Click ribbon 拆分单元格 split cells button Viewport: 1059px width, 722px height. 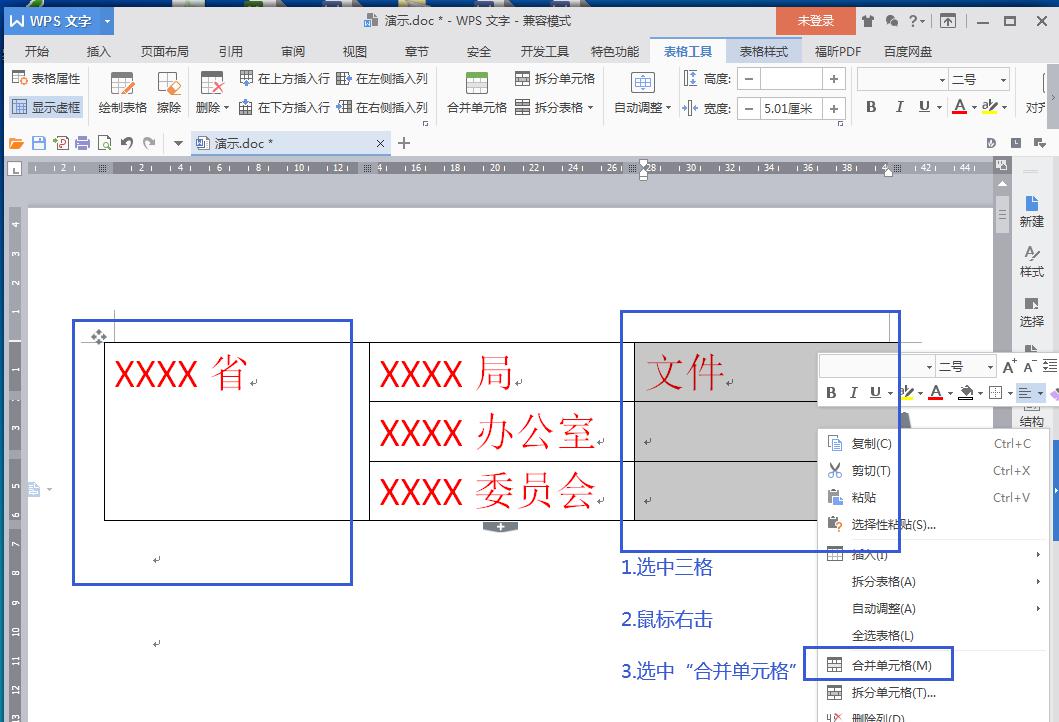click(x=554, y=78)
